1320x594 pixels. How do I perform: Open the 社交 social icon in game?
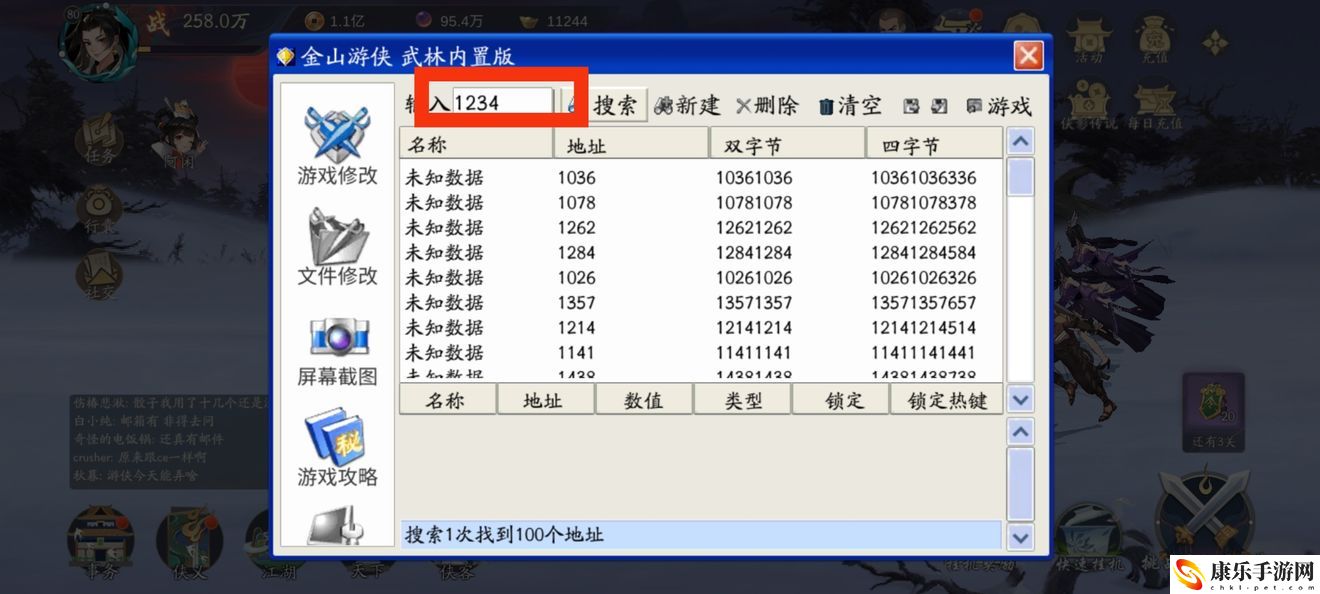coord(98,277)
